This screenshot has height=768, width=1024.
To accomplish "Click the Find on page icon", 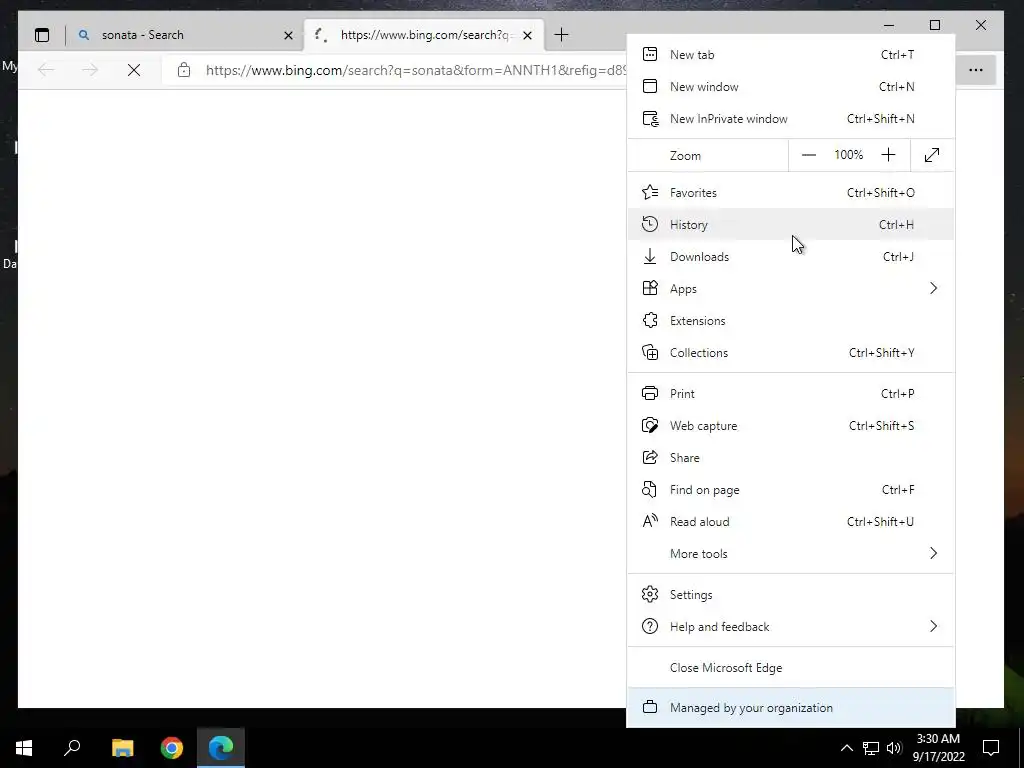I will pyautogui.click(x=650, y=489).
